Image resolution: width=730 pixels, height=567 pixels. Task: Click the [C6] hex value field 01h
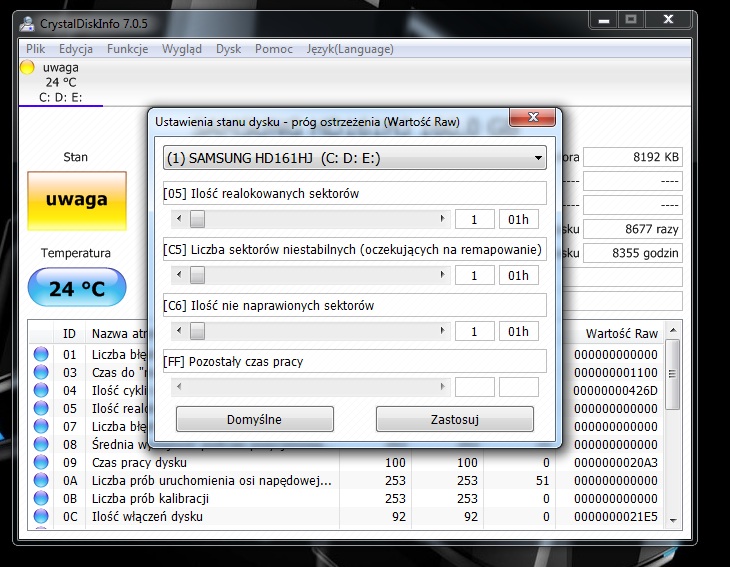519,331
